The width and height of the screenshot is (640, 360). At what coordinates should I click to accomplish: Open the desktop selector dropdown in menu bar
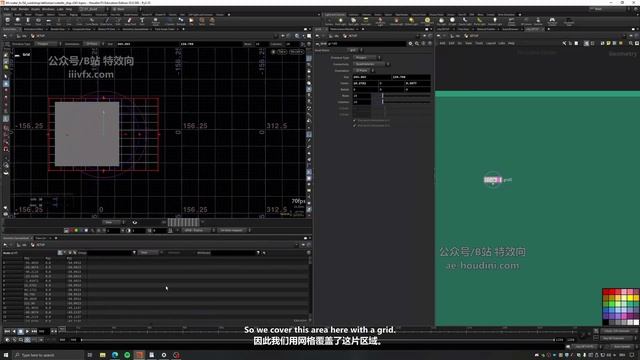93,9
